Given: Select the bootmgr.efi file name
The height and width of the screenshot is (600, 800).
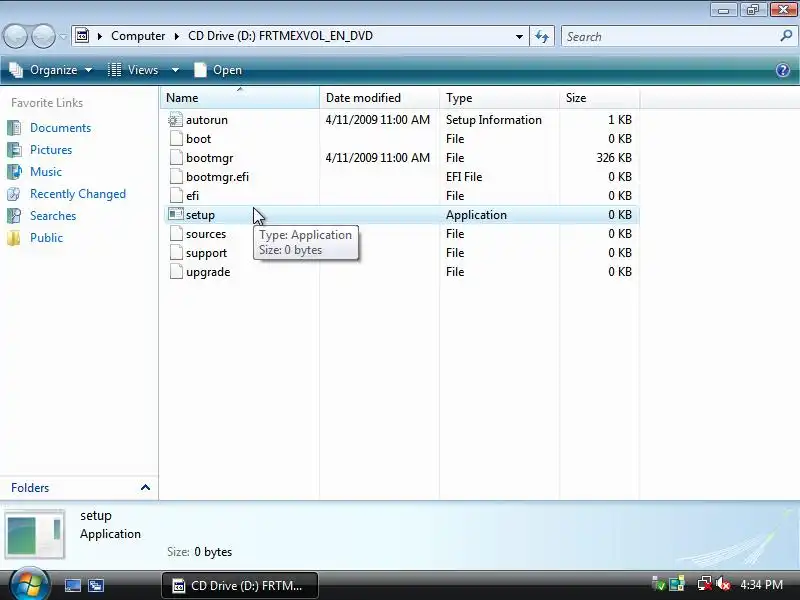Looking at the screenshot, I should tap(217, 177).
